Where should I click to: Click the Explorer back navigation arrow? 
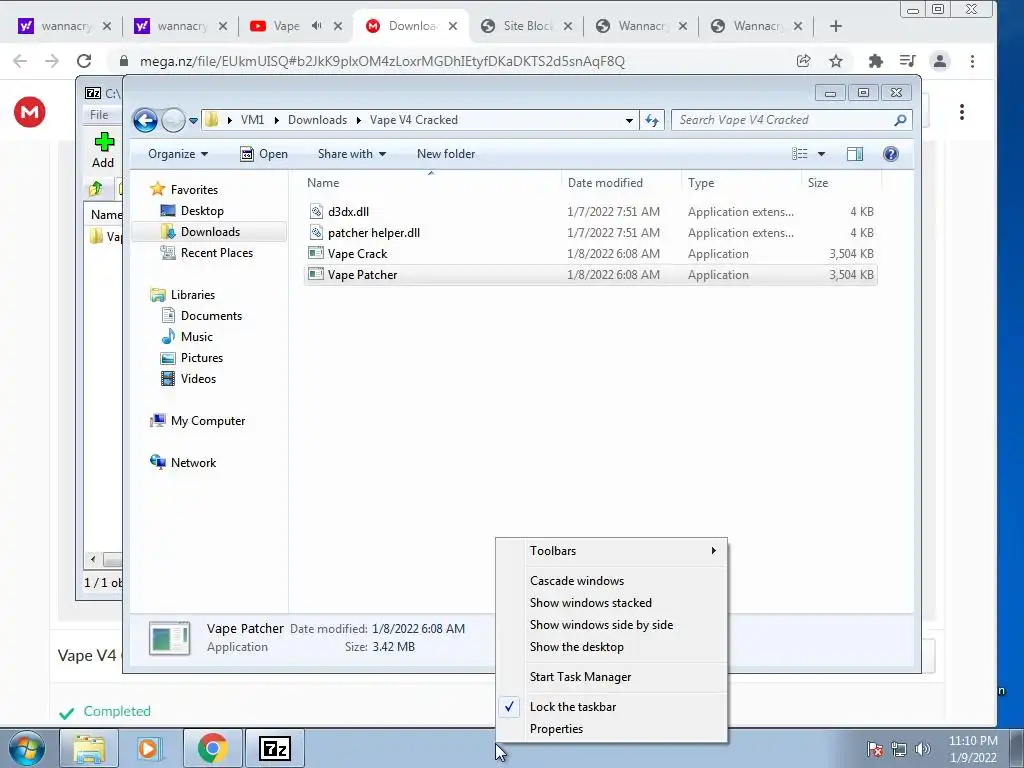click(145, 120)
